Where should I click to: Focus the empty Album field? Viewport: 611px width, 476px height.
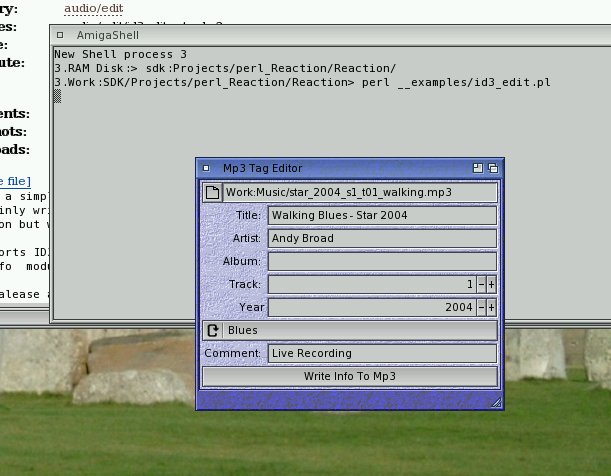coord(382,261)
